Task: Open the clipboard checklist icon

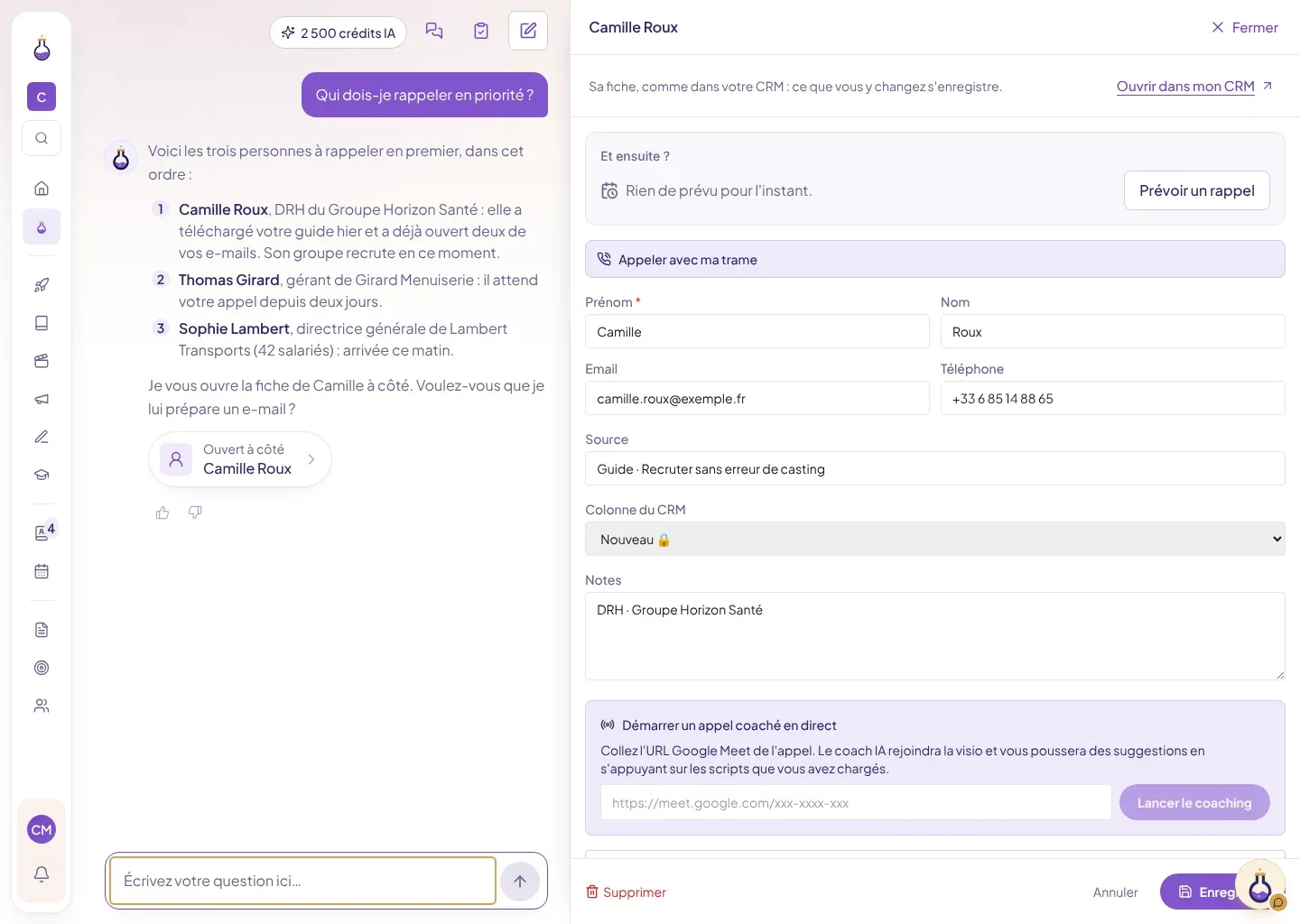Action: (481, 32)
